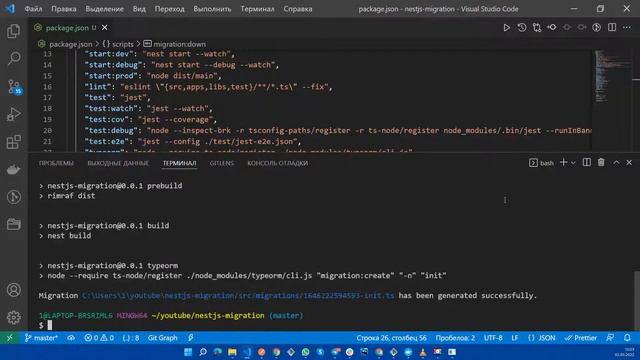Click the Prettier status bar item
This screenshot has height=360, width=640.
pyautogui.click(x=581, y=338)
